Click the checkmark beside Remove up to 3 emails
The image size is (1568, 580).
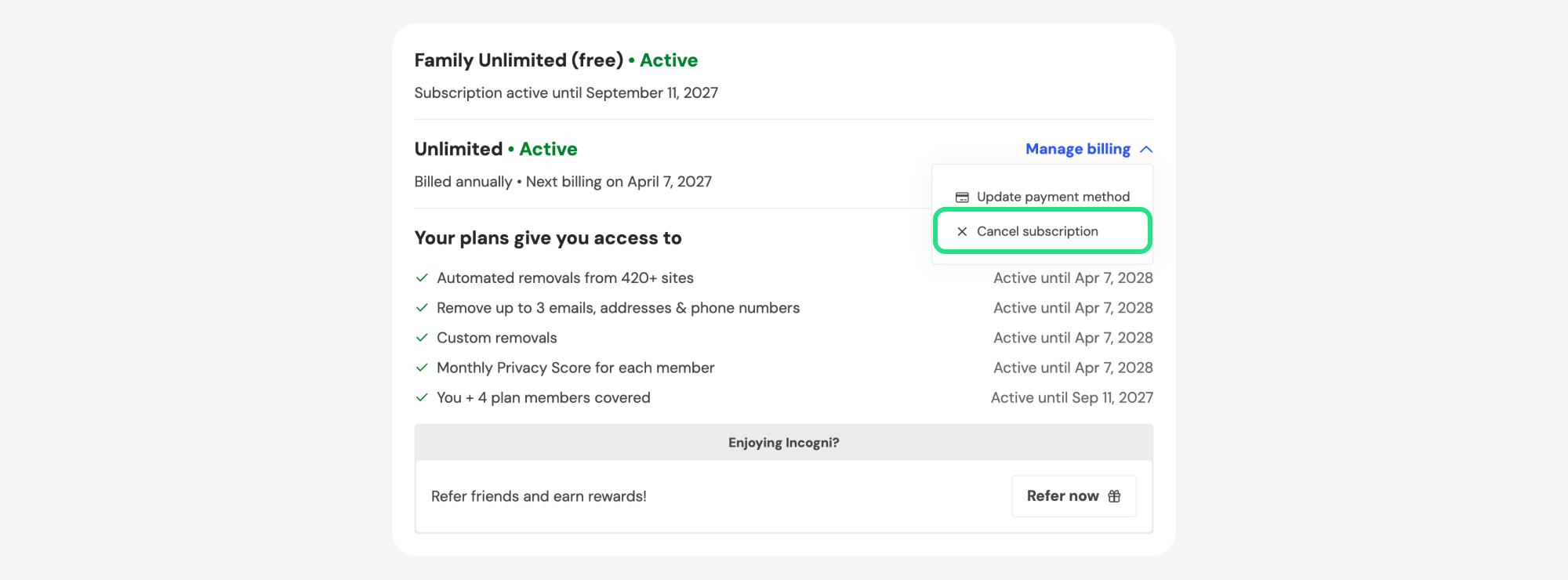point(422,308)
